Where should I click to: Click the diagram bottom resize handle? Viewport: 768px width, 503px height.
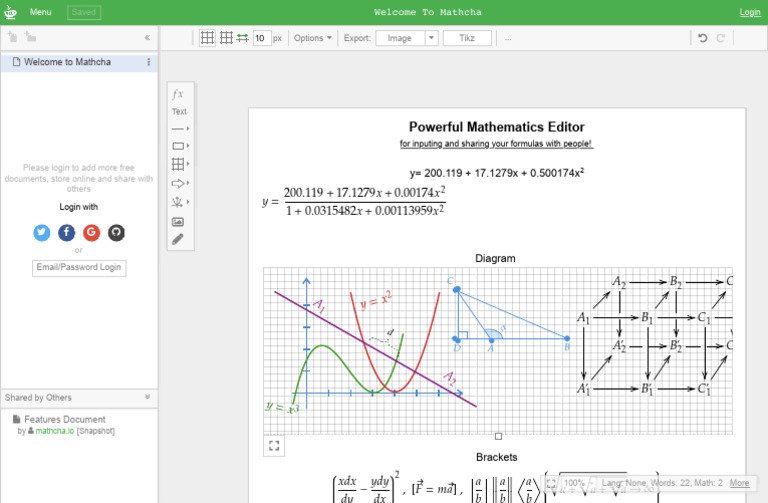tap(498, 436)
